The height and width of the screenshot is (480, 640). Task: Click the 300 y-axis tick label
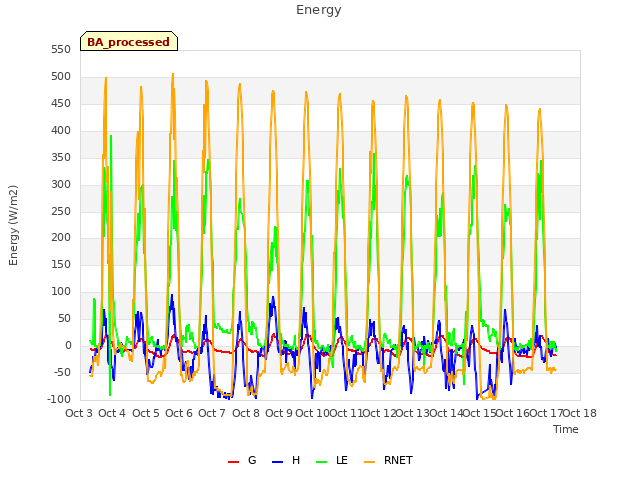(61, 184)
